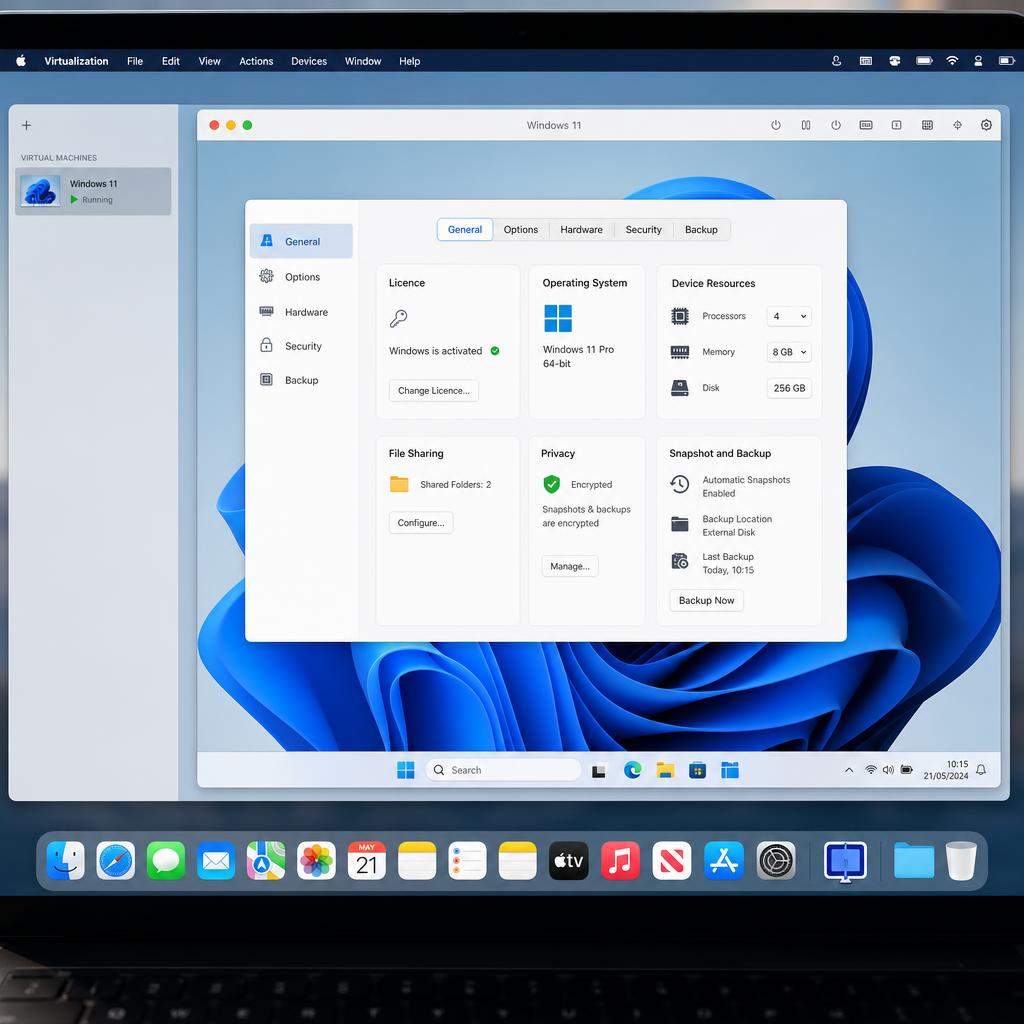Open Microsoft Store in Windows taskbar
1024x1024 pixels.
tap(697, 771)
